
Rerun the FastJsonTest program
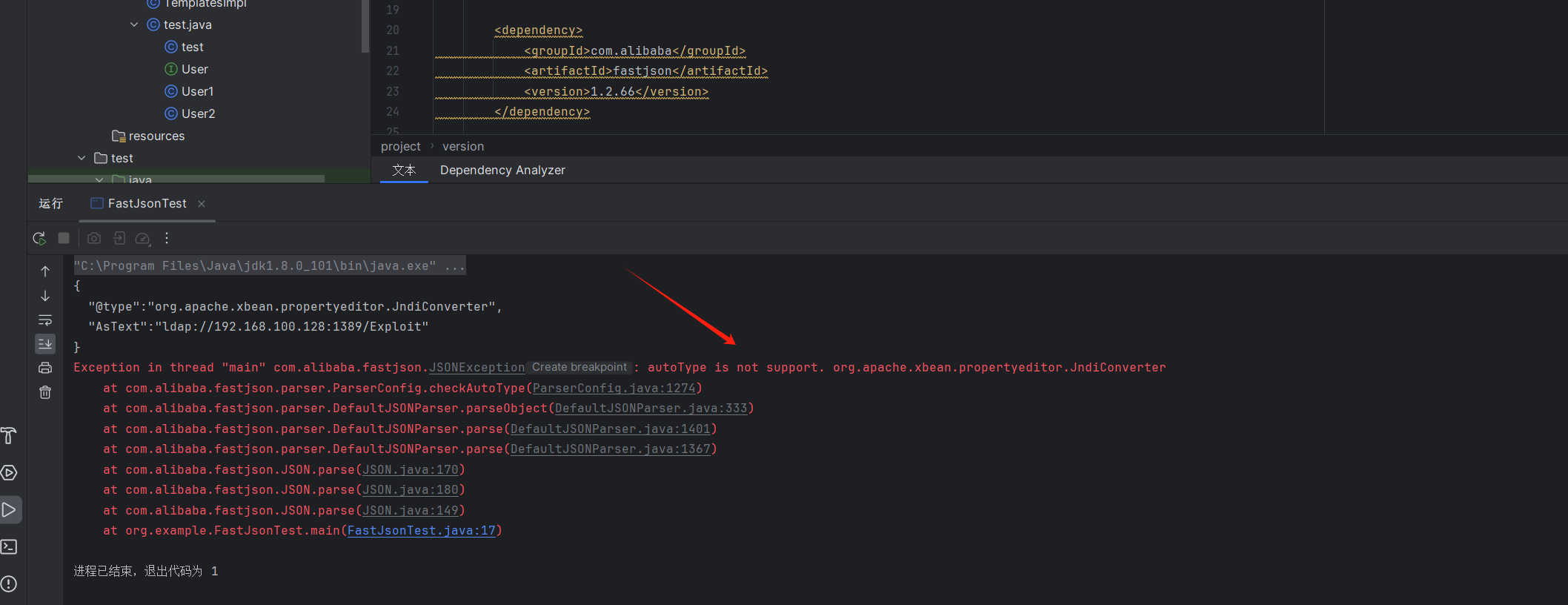pos(39,238)
